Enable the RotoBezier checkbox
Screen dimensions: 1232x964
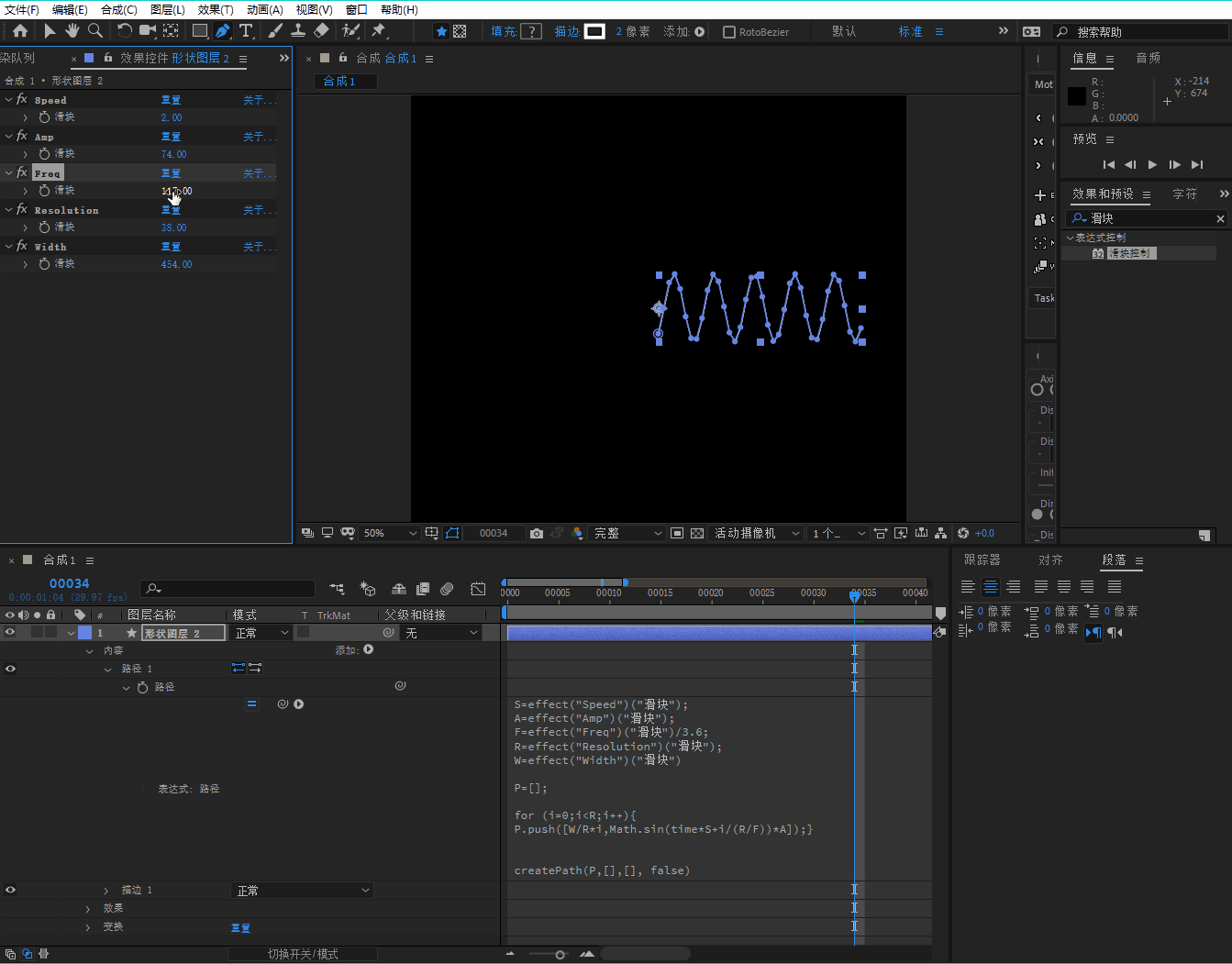pos(729,32)
